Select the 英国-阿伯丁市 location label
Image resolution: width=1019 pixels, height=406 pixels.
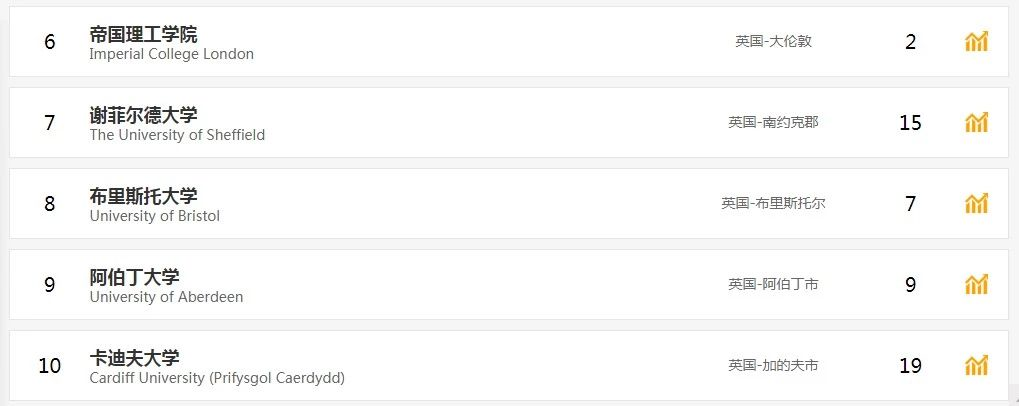pos(773,284)
